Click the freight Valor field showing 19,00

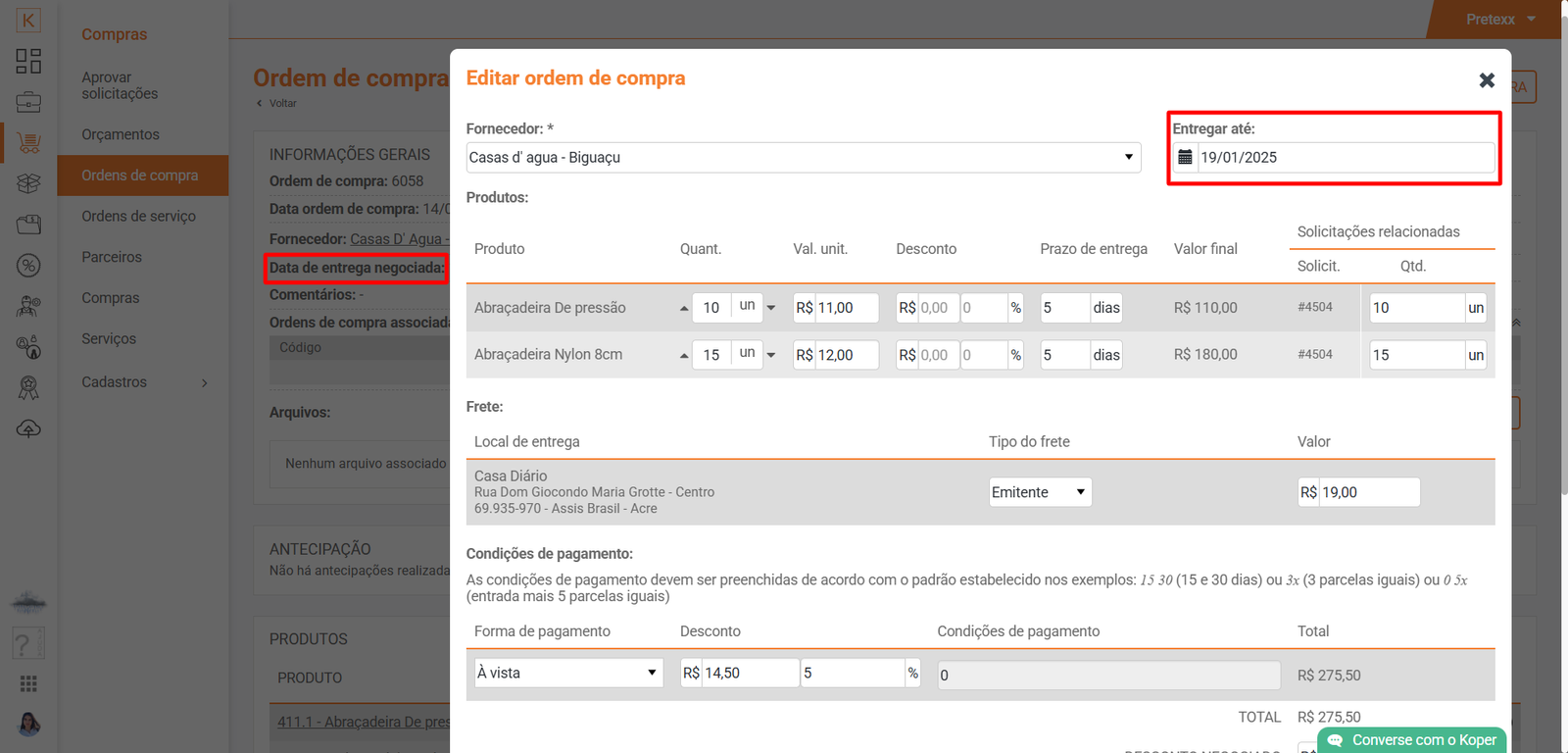tap(1367, 492)
